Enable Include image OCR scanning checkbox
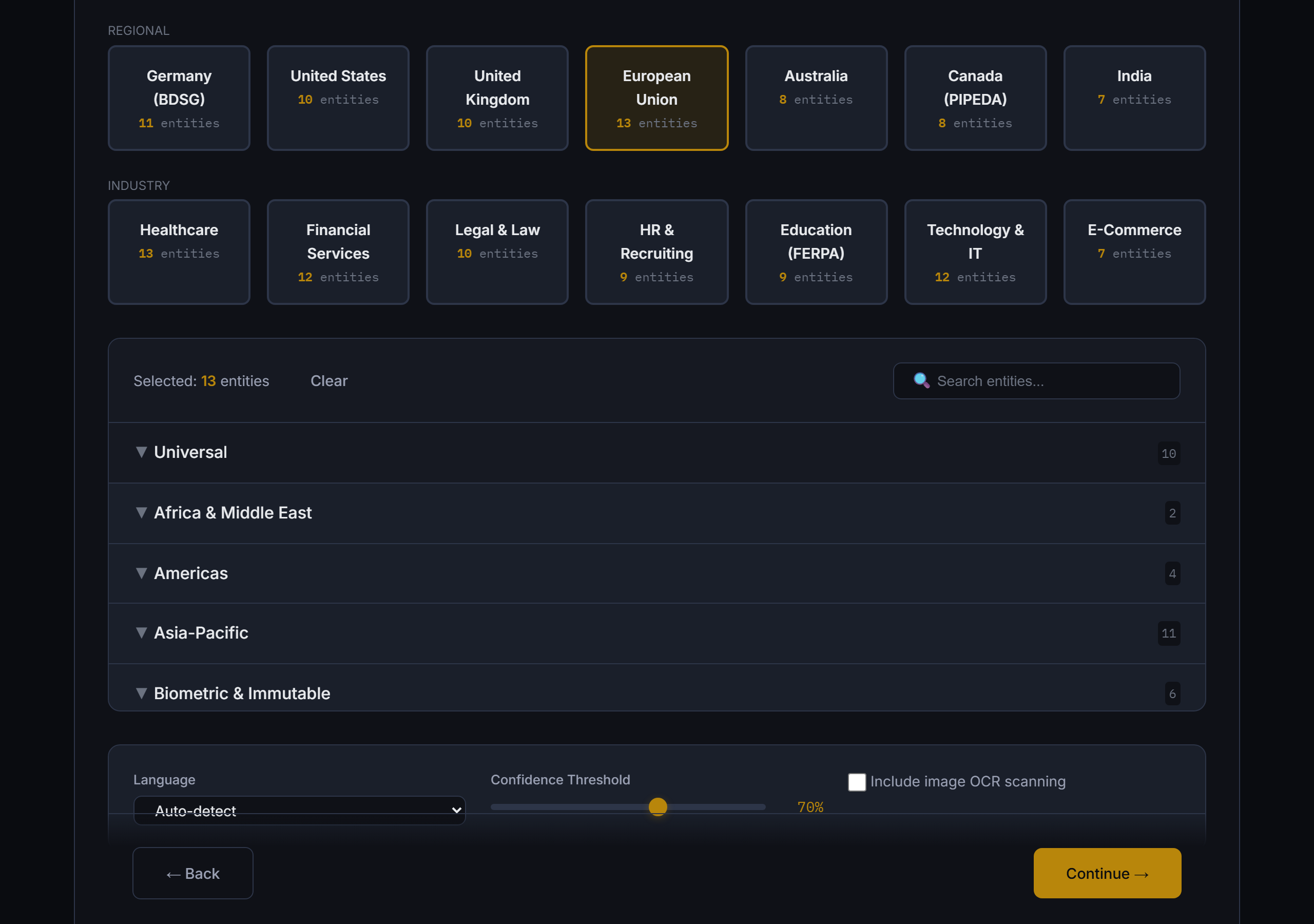 click(x=857, y=781)
